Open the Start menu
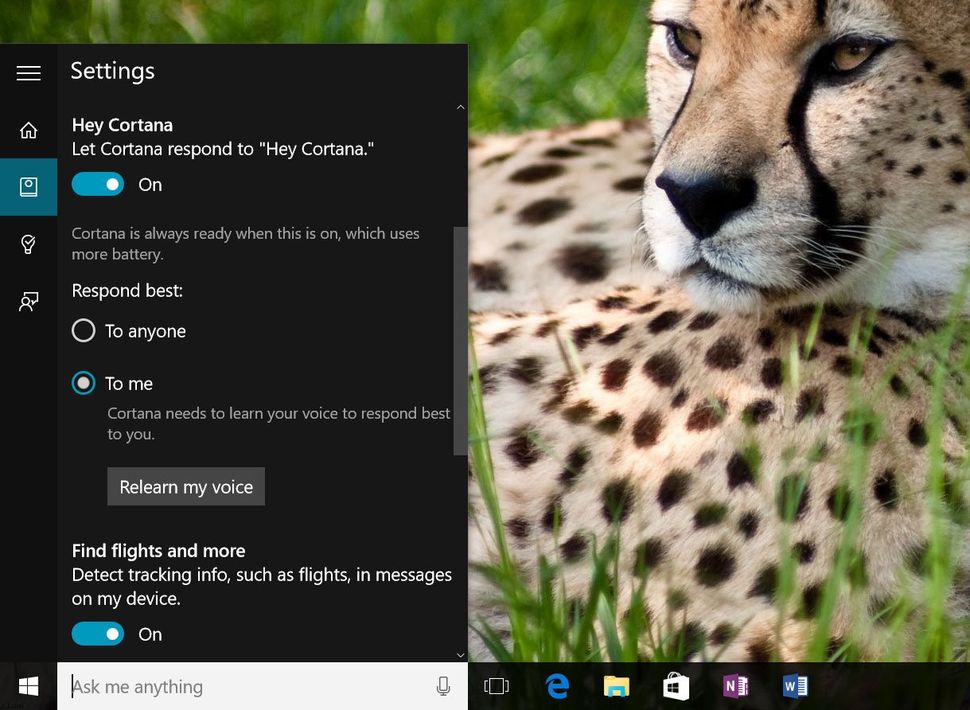The height and width of the screenshot is (710, 970). coord(27,686)
